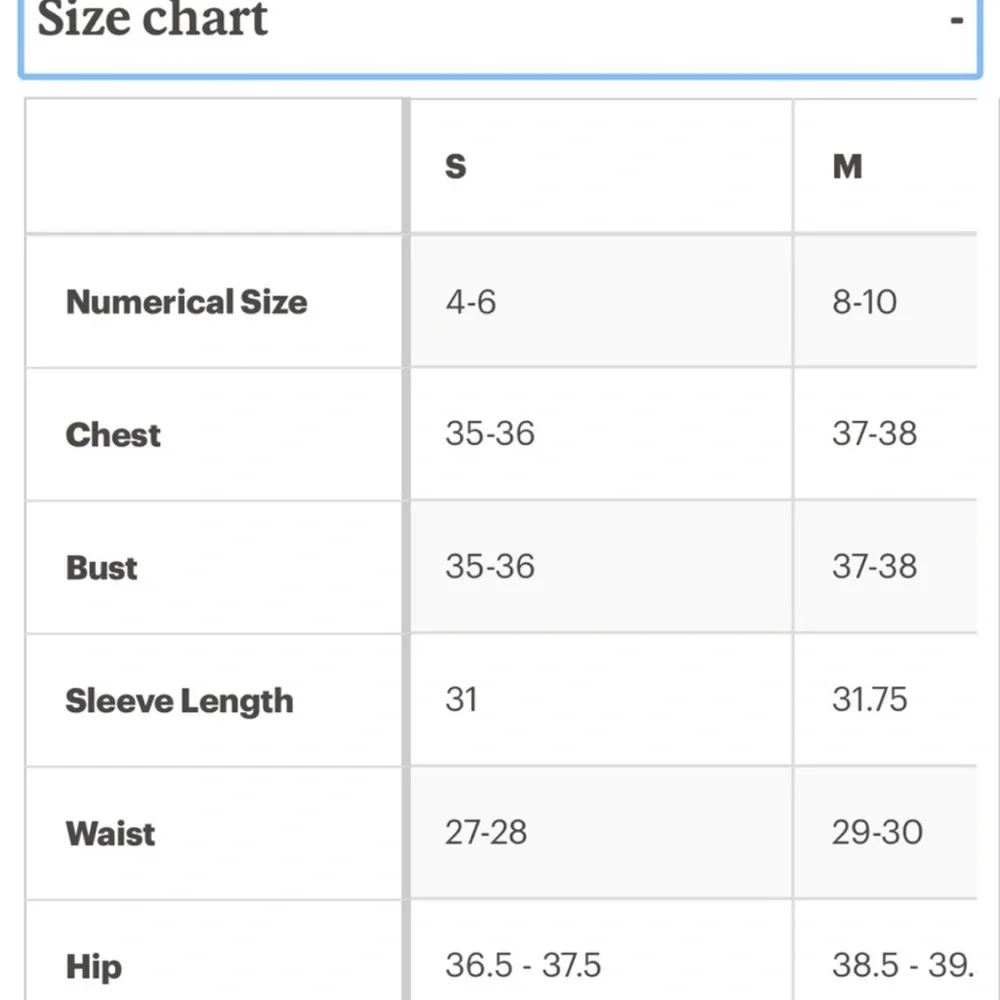Click the sleeve length value 31
Image resolution: width=1000 pixels, height=1000 pixels.
pyautogui.click(x=461, y=700)
